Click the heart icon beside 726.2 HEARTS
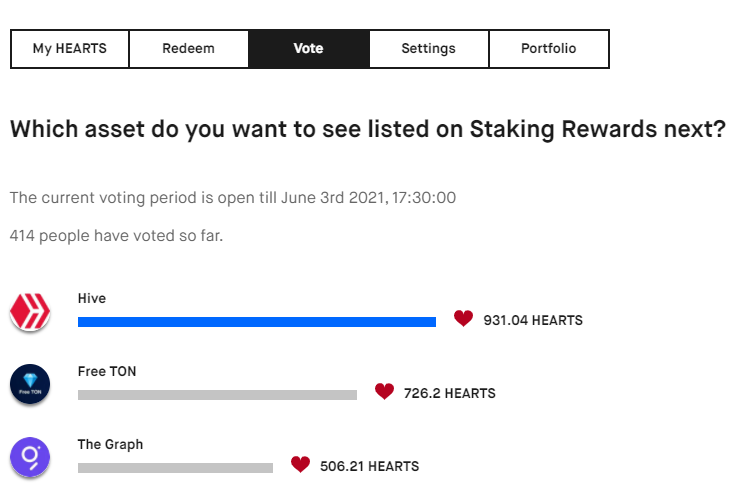The image size is (742, 495). pos(384,391)
